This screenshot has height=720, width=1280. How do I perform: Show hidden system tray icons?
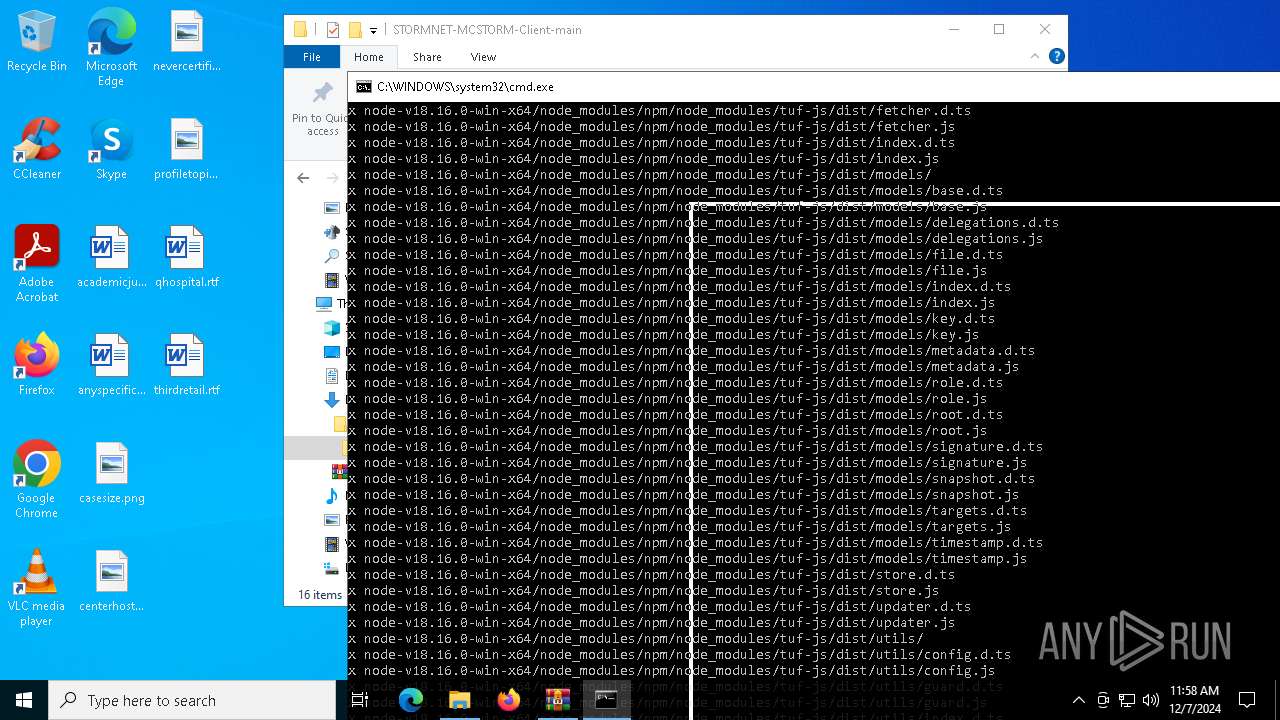click(x=1078, y=700)
